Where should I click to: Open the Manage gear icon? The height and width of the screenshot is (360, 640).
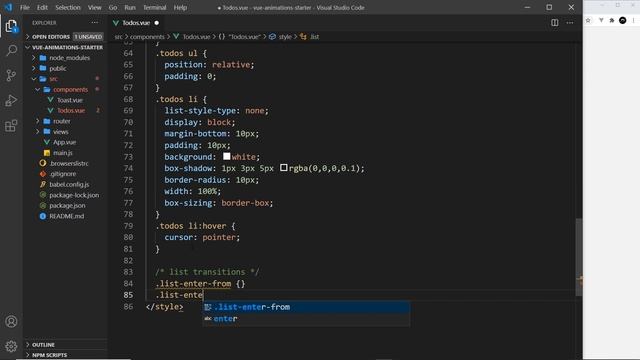(x=11, y=346)
